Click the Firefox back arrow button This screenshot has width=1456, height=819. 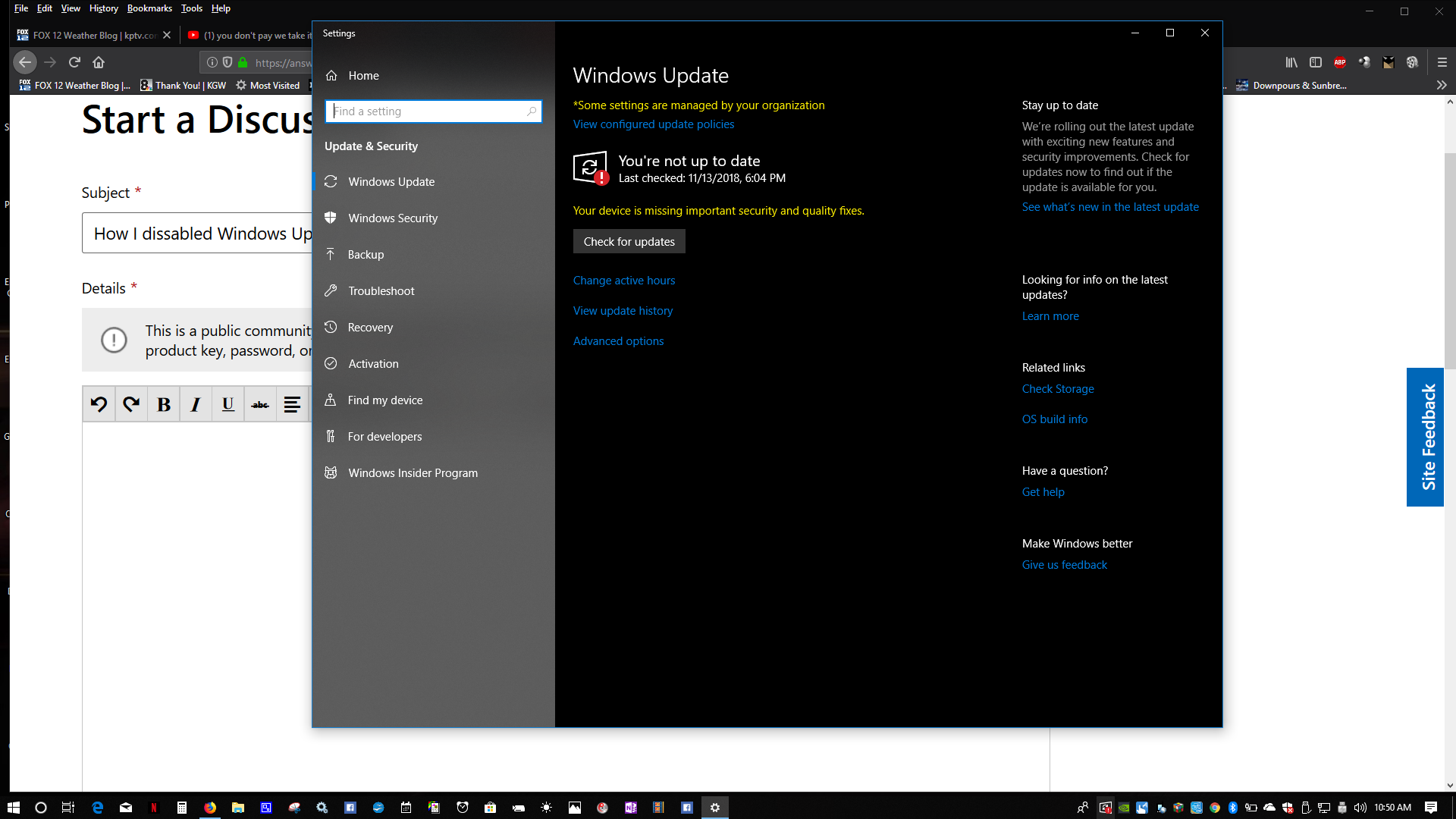[x=24, y=62]
